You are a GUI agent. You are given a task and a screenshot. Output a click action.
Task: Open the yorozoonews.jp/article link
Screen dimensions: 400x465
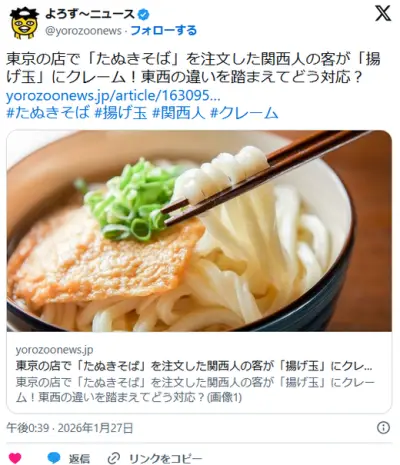pos(113,96)
